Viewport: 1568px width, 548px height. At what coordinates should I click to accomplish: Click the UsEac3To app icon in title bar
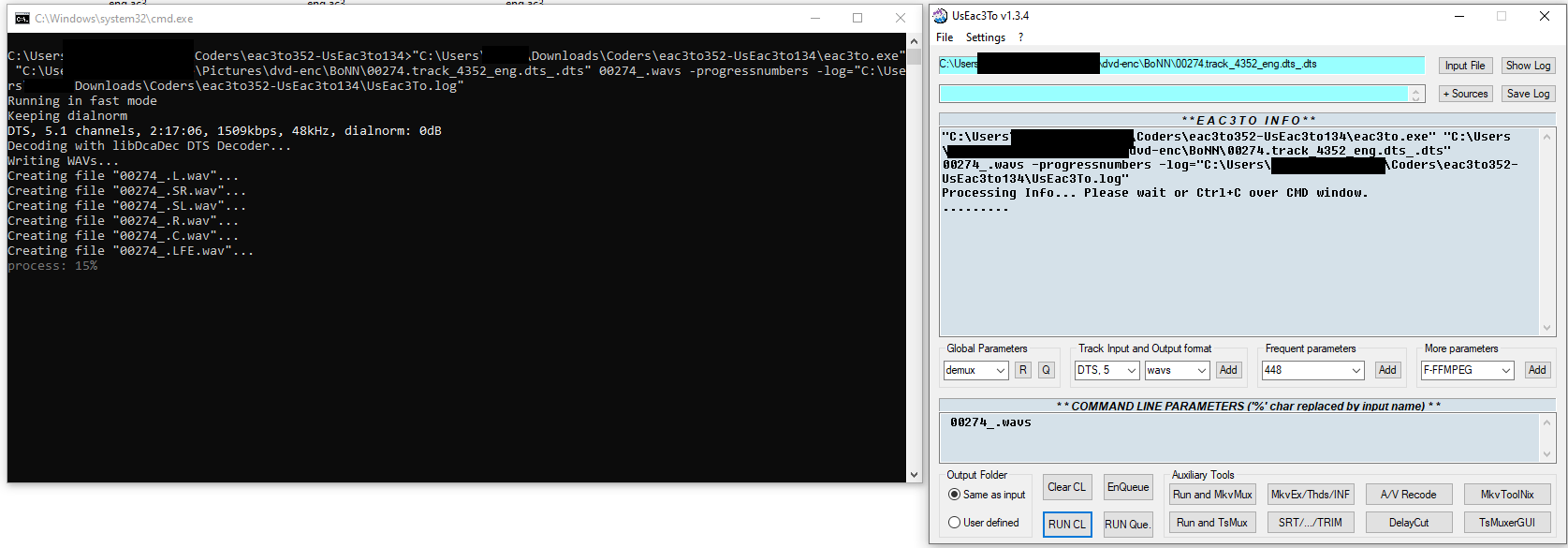coord(941,16)
